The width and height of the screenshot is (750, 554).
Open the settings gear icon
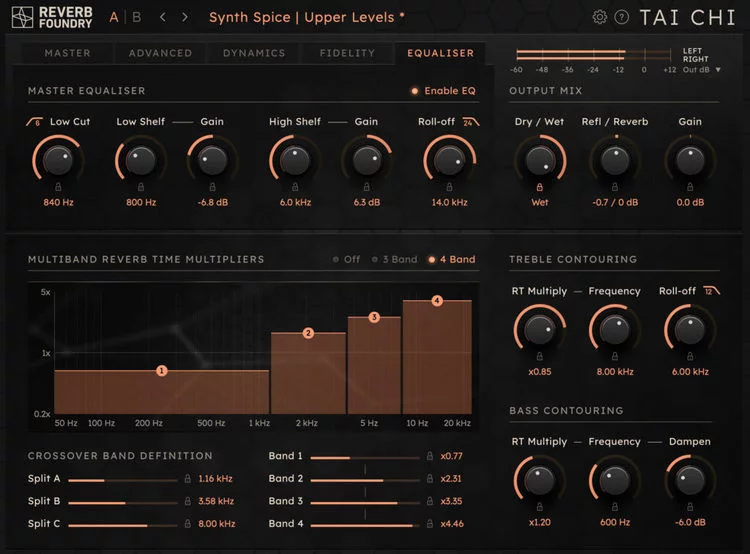point(599,17)
